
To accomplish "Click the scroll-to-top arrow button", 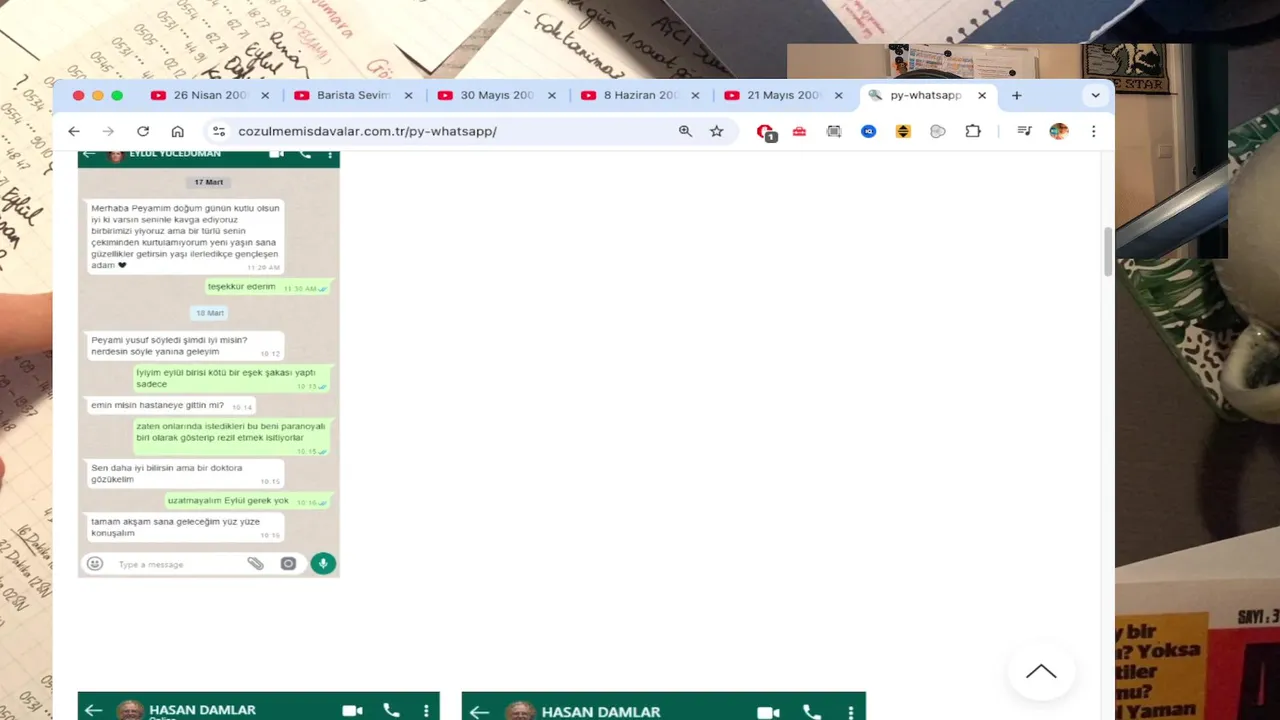I will [x=1041, y=672].
